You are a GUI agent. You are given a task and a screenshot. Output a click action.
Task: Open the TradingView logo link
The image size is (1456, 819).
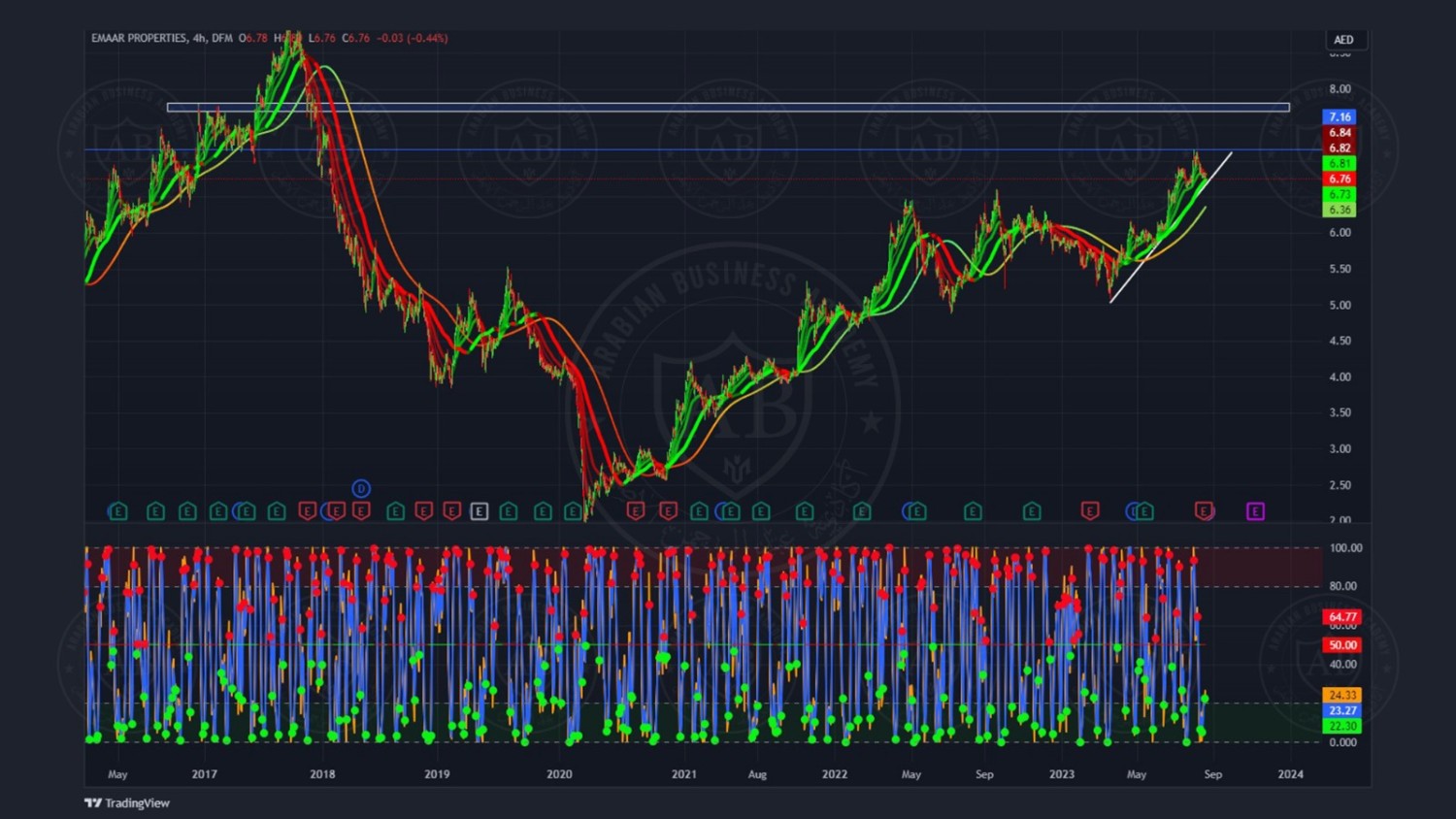pos(127,803)
